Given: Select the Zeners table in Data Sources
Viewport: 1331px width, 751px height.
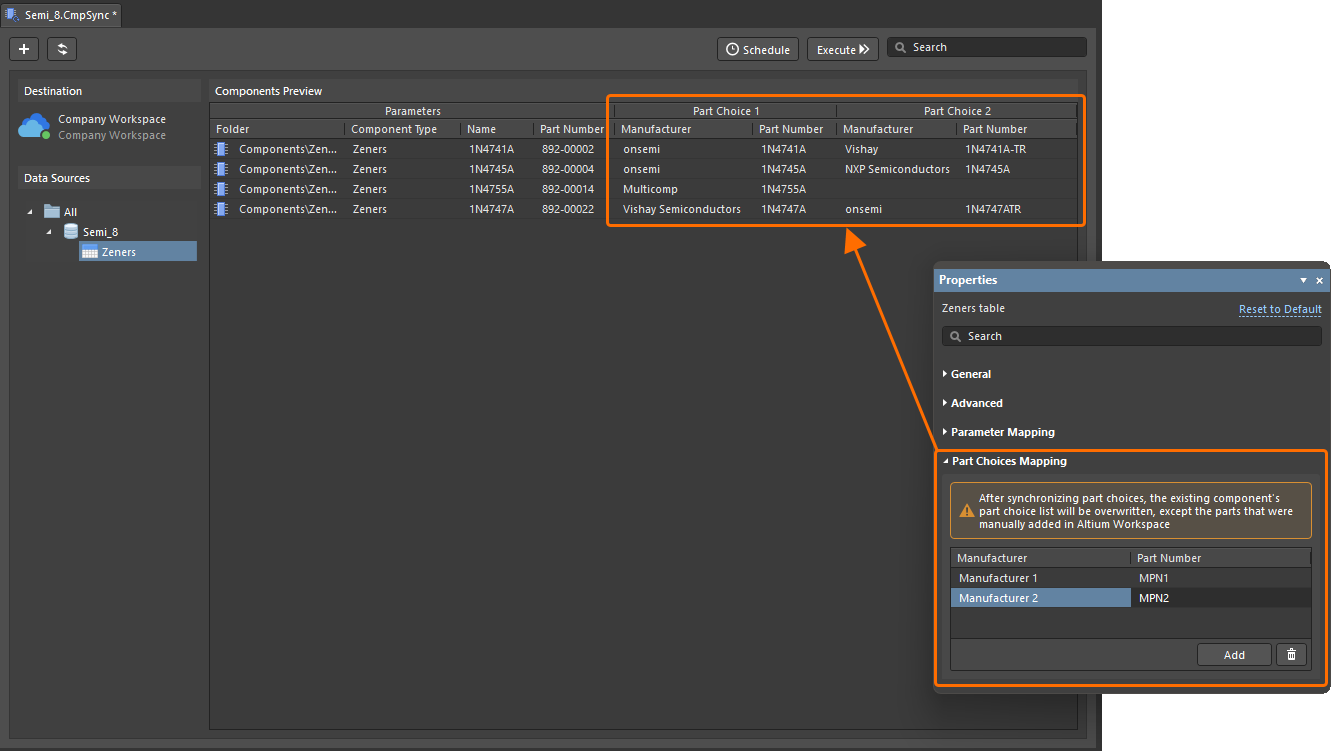Looking at the screenshot, I should pos(118,252).
